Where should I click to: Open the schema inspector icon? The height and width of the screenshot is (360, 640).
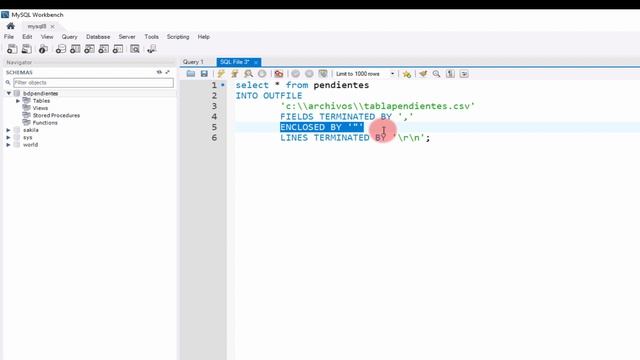pos(43,49)
